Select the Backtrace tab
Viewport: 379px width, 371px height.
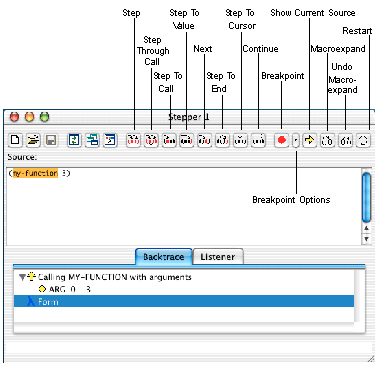tap(164, 257)
